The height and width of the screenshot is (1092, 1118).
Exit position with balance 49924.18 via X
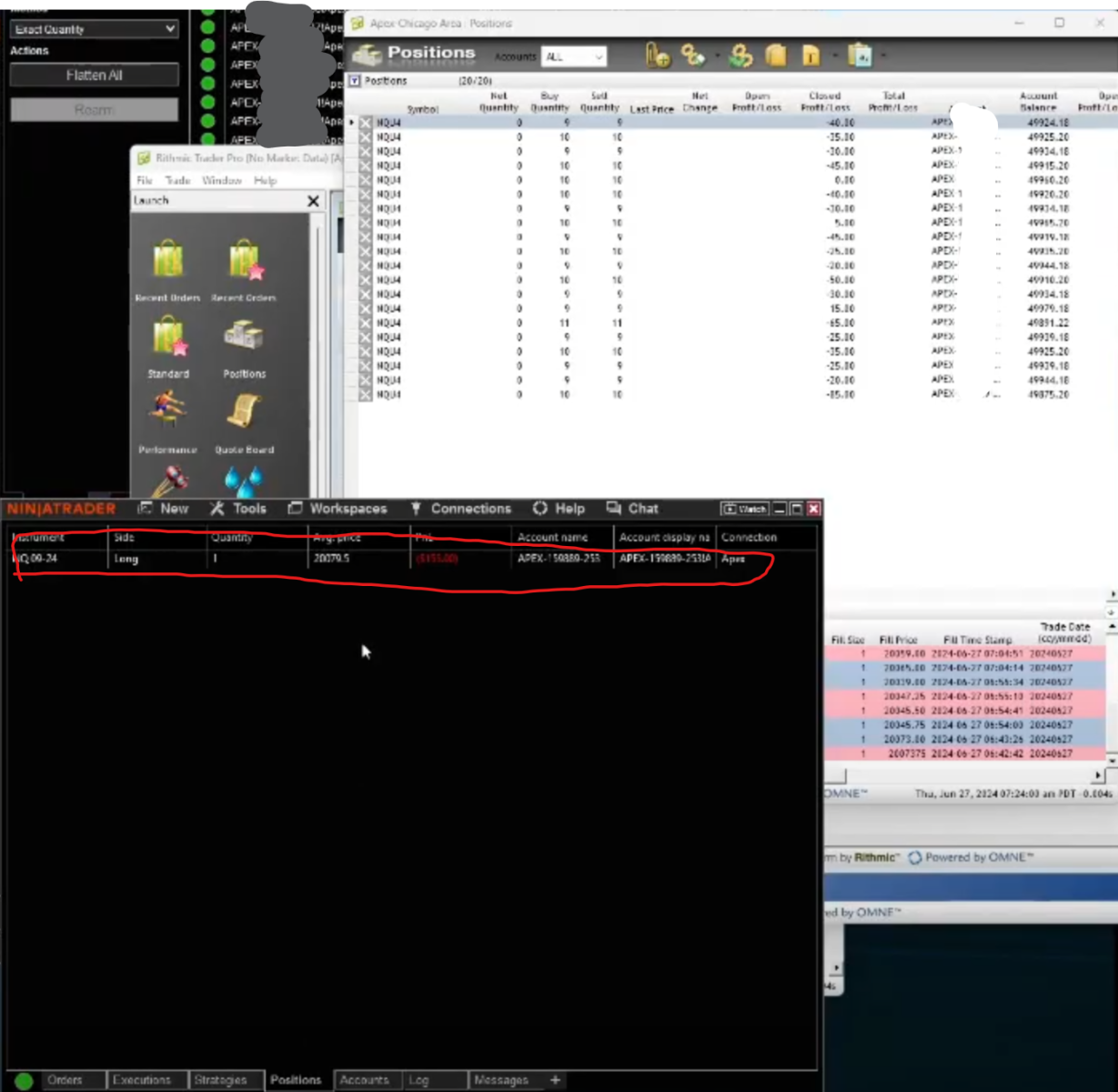366,123
